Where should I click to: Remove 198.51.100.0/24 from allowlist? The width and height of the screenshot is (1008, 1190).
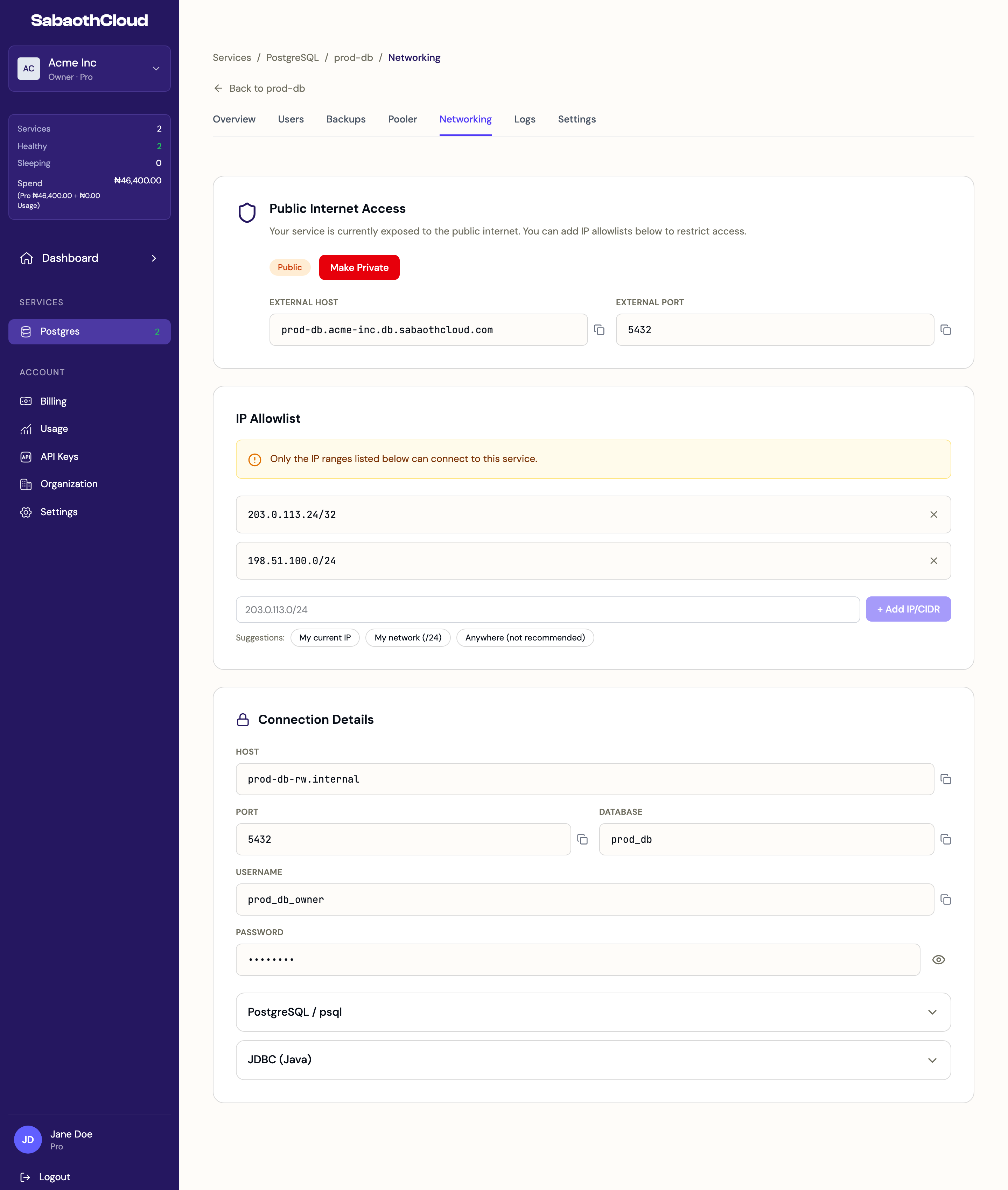click(x=934, y=561)
